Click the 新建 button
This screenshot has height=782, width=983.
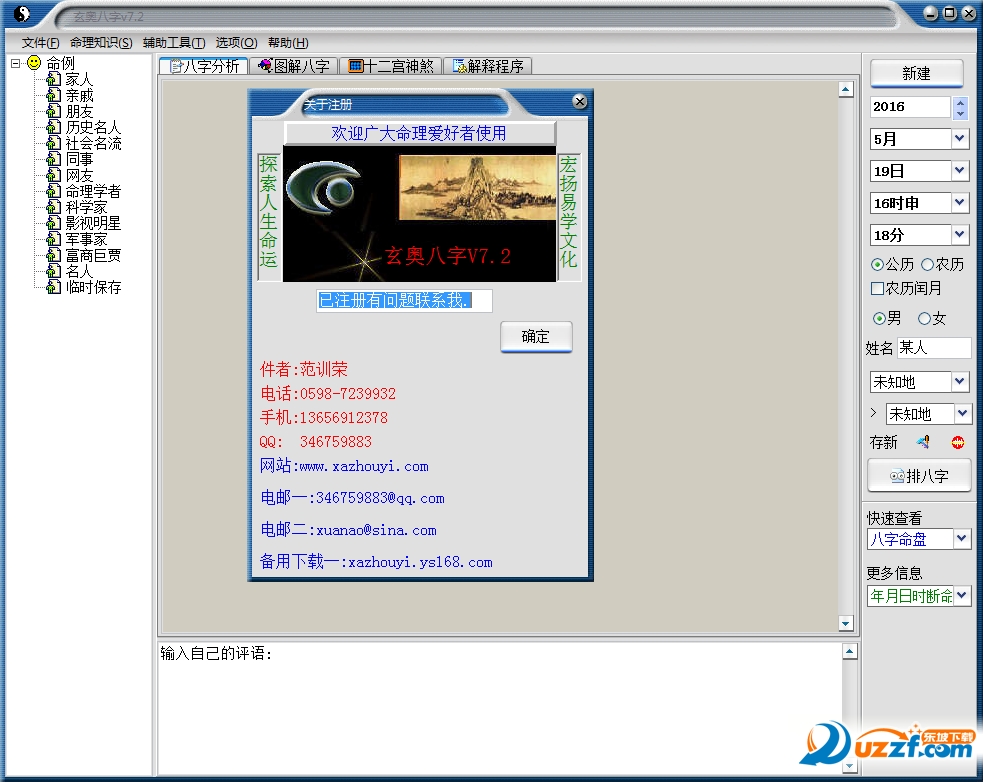tap(916, 73)
